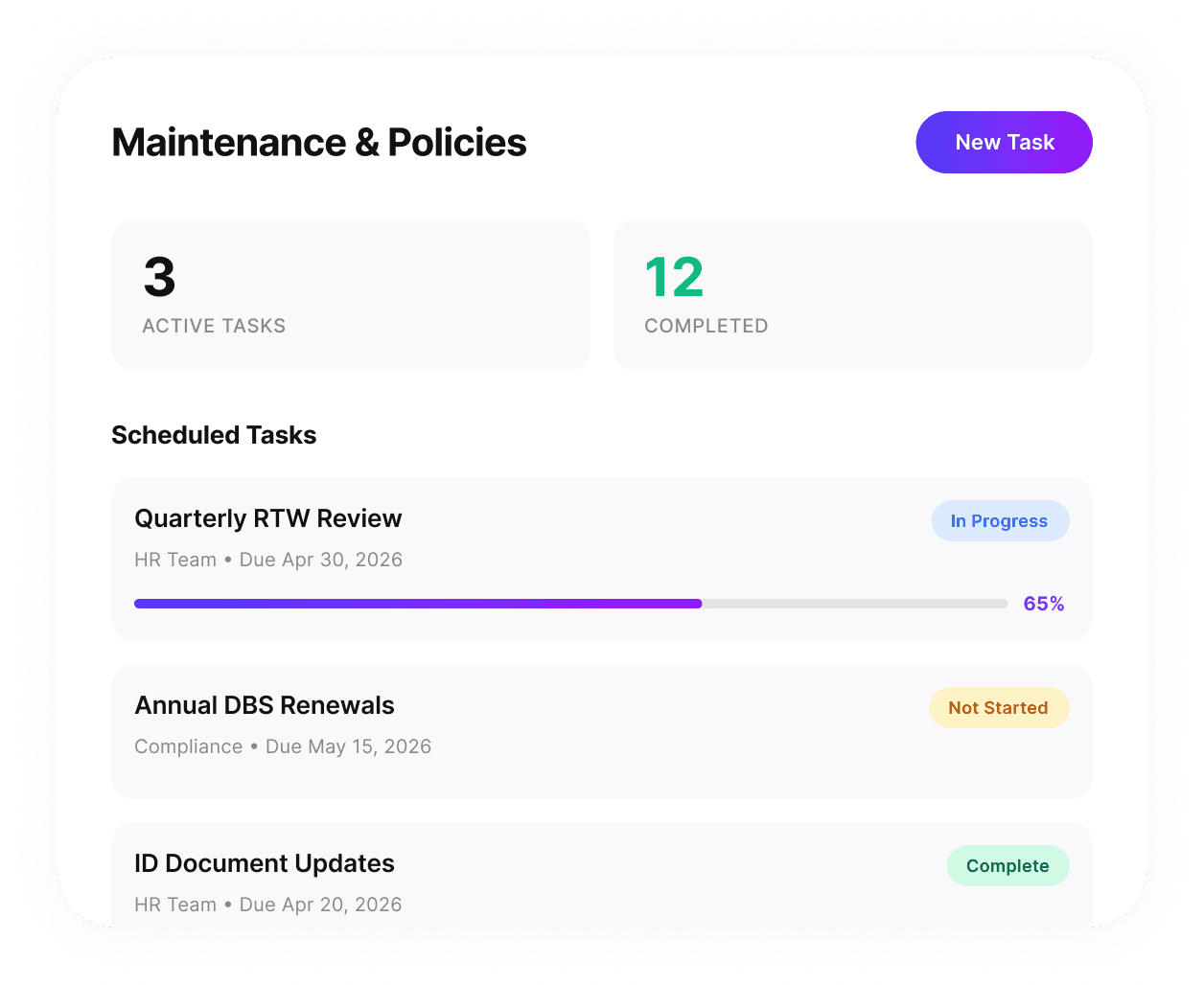View the Completed tasks summary card

[852, 294]
